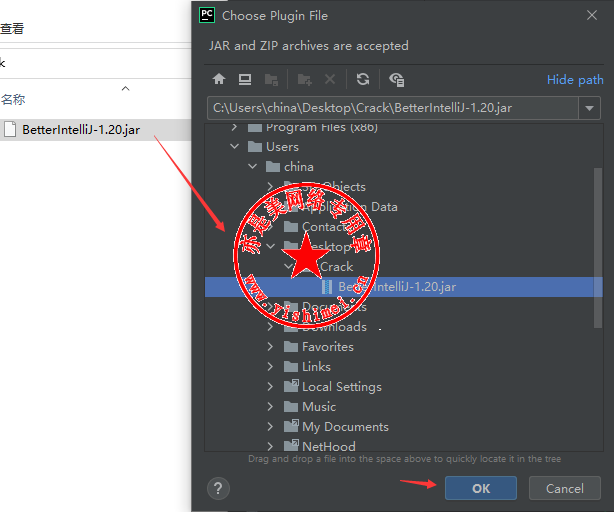
Task: Open the 查看 tab in Explorer
Action: (12, 29)
